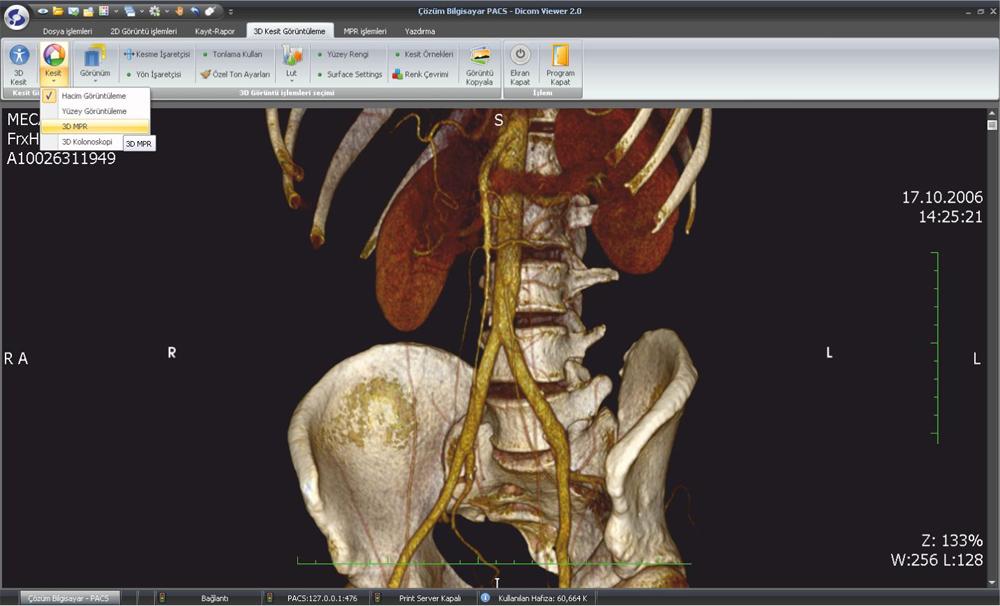The height and width of the screenshot is (606, 1000).
Task: Toggle Tonlama Kullan option
Action: click(x=232, y=54)
